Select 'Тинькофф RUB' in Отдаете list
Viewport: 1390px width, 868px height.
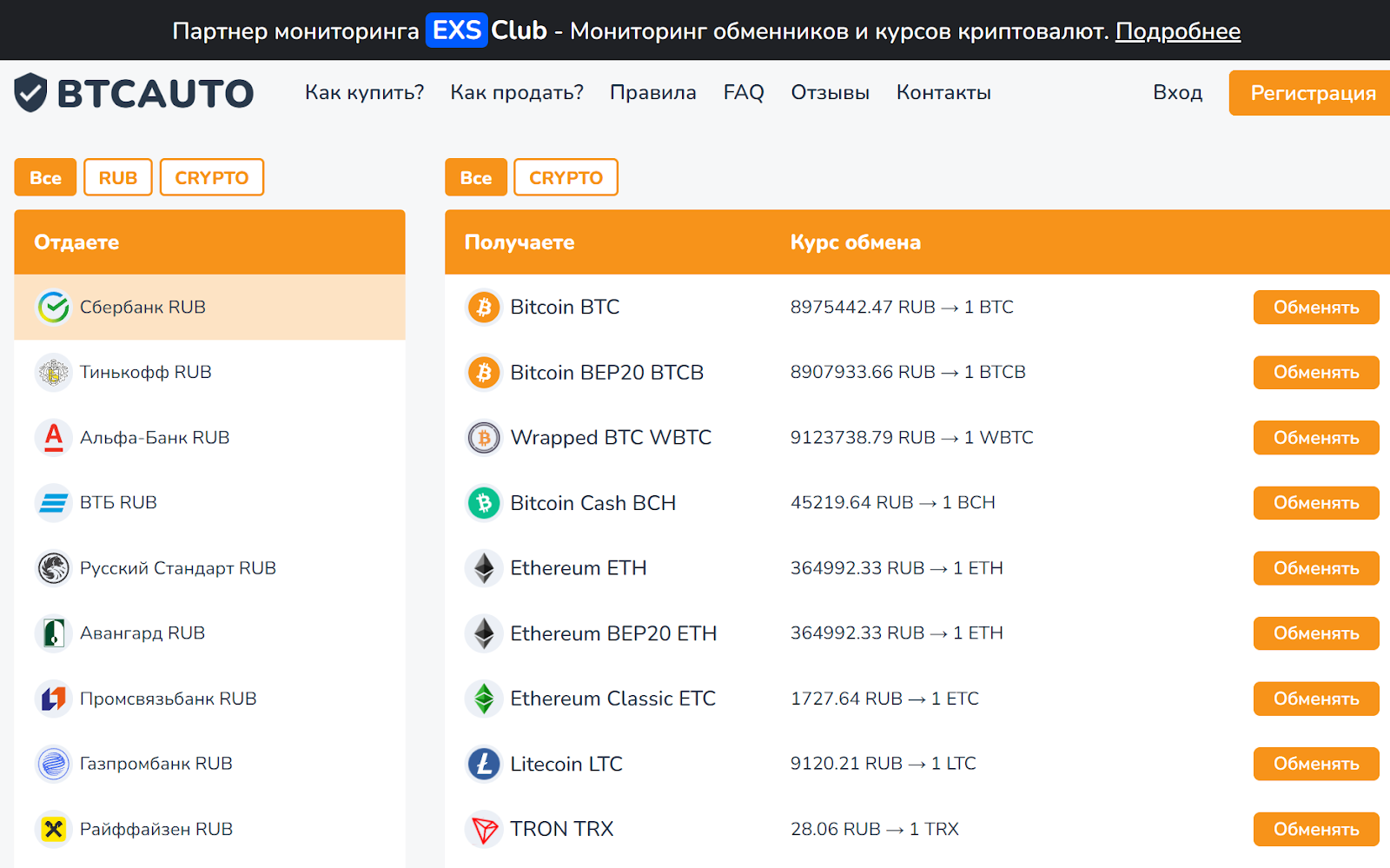click(x=146, y=372)
